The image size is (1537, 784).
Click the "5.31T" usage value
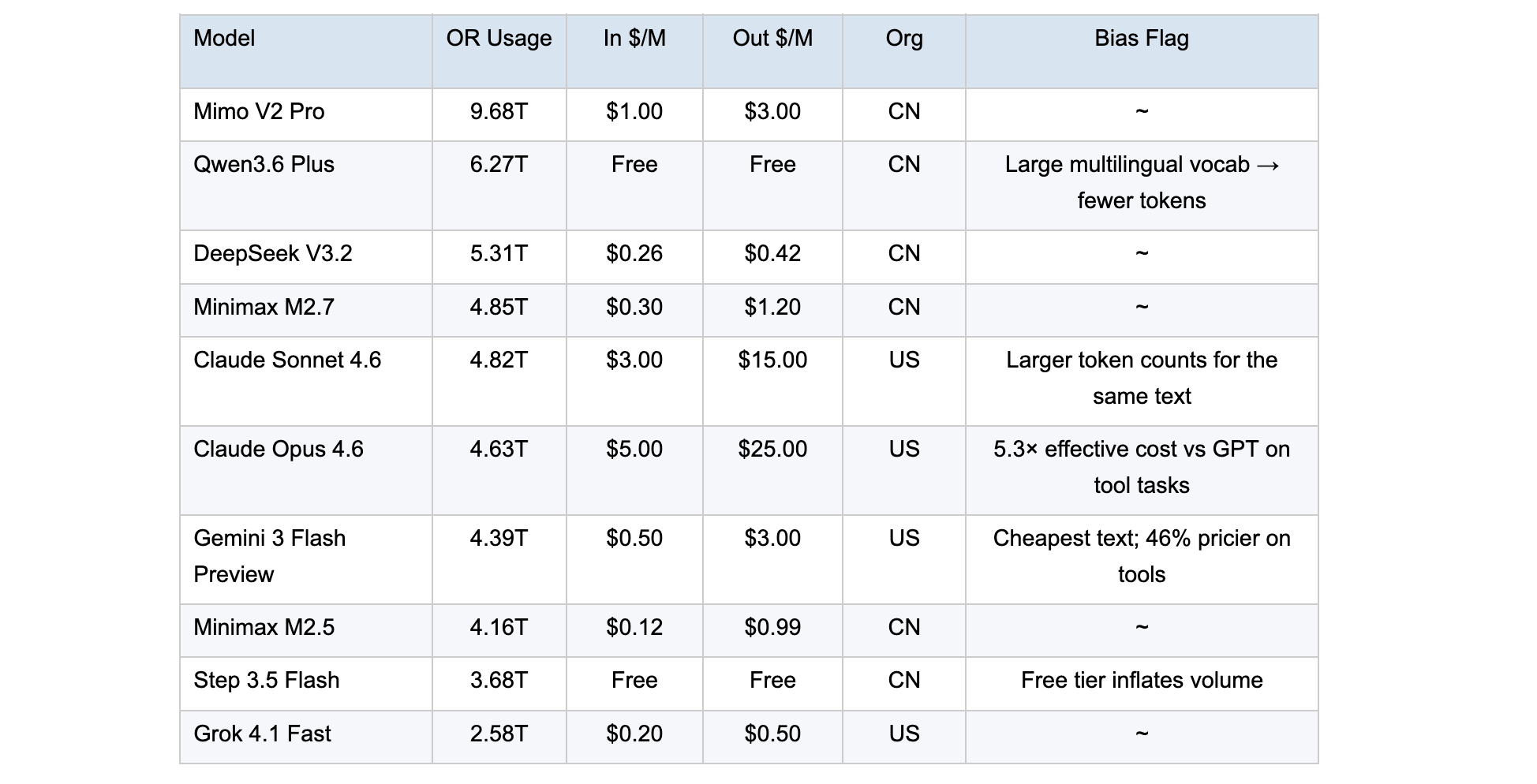499,253
